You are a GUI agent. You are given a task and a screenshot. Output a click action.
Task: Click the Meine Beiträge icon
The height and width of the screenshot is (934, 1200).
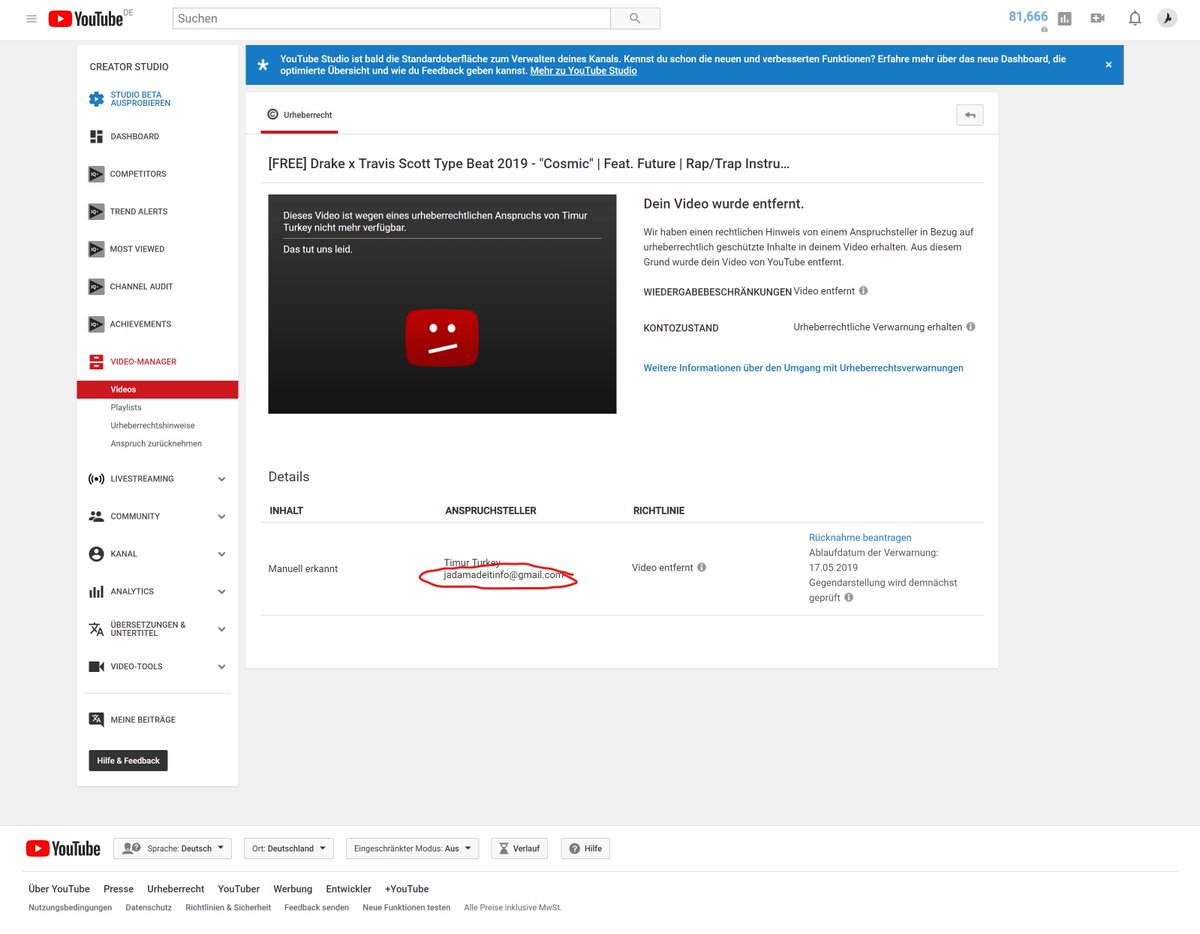point(96,720)
